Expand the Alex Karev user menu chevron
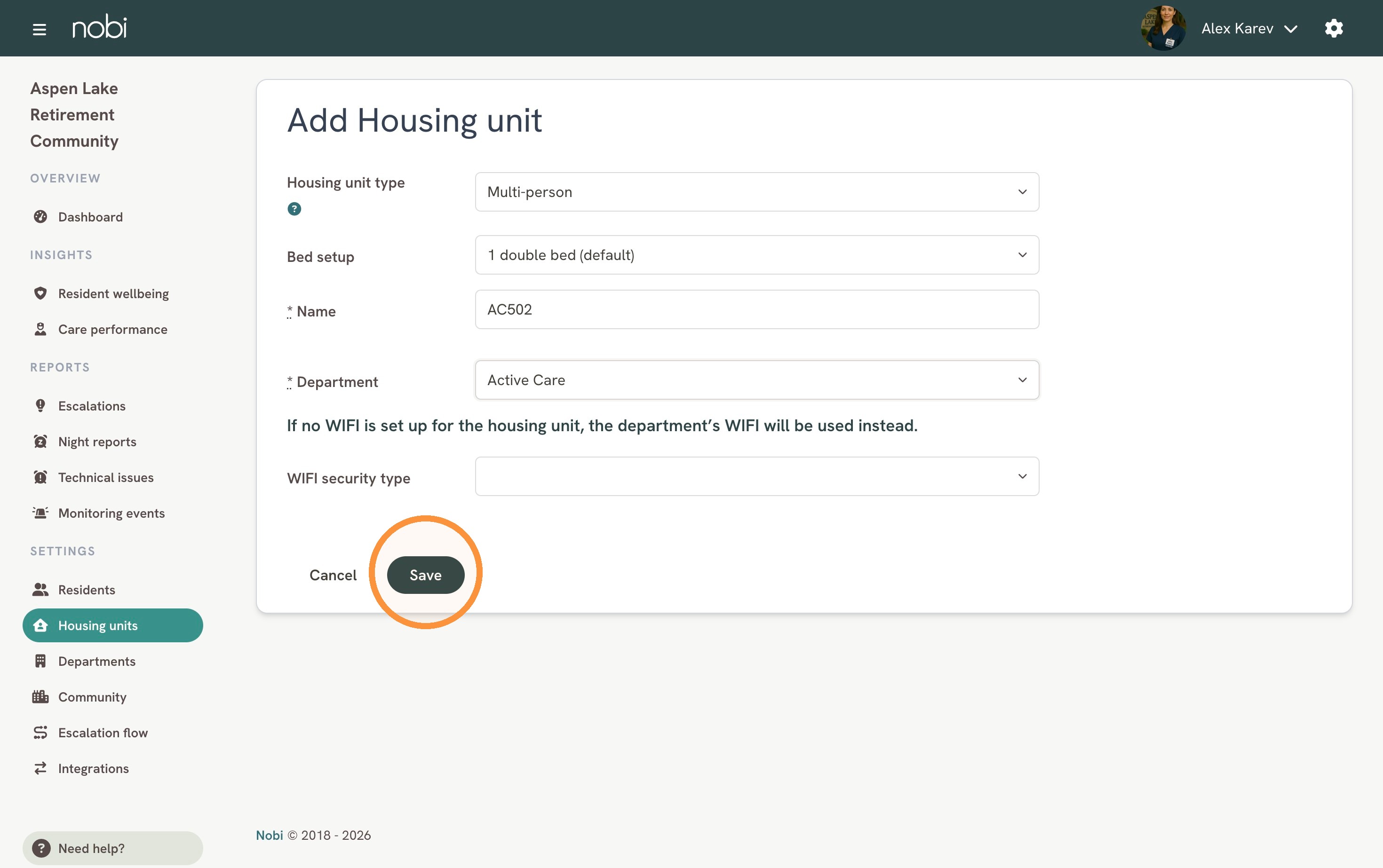The height and width of the screenshot is (868, 1383). point(1290,29)
